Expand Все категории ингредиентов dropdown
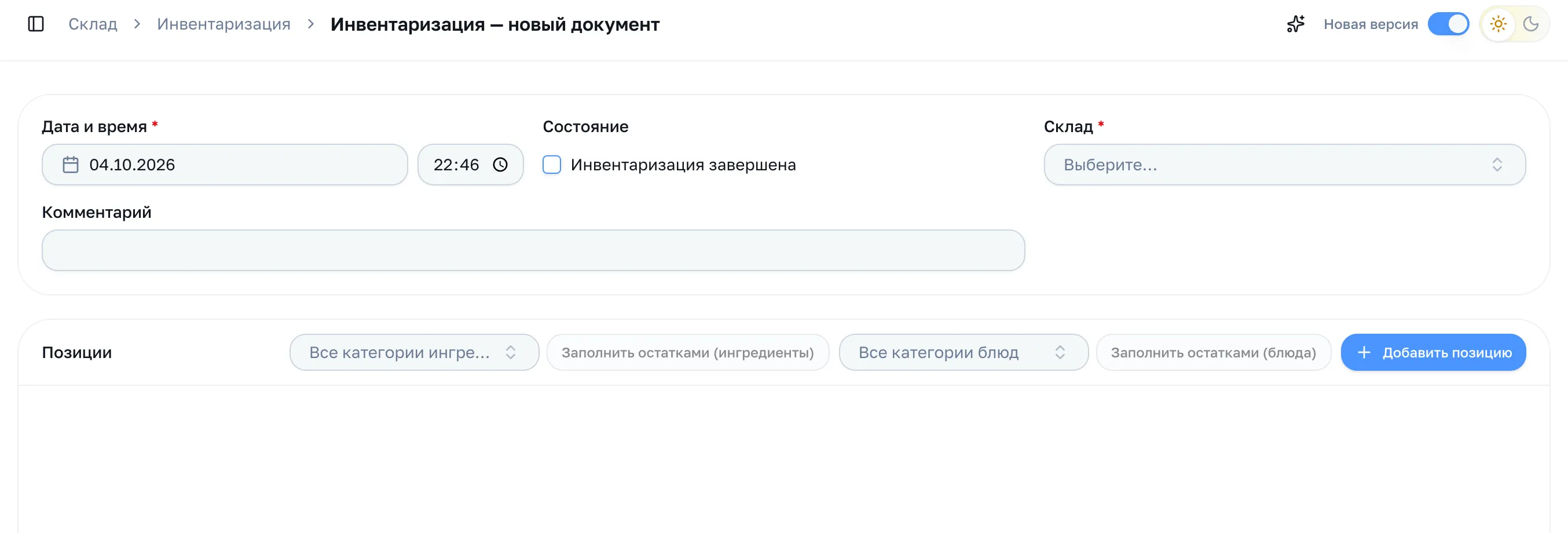Screen dimensions: 1568x533 point(414,353)
